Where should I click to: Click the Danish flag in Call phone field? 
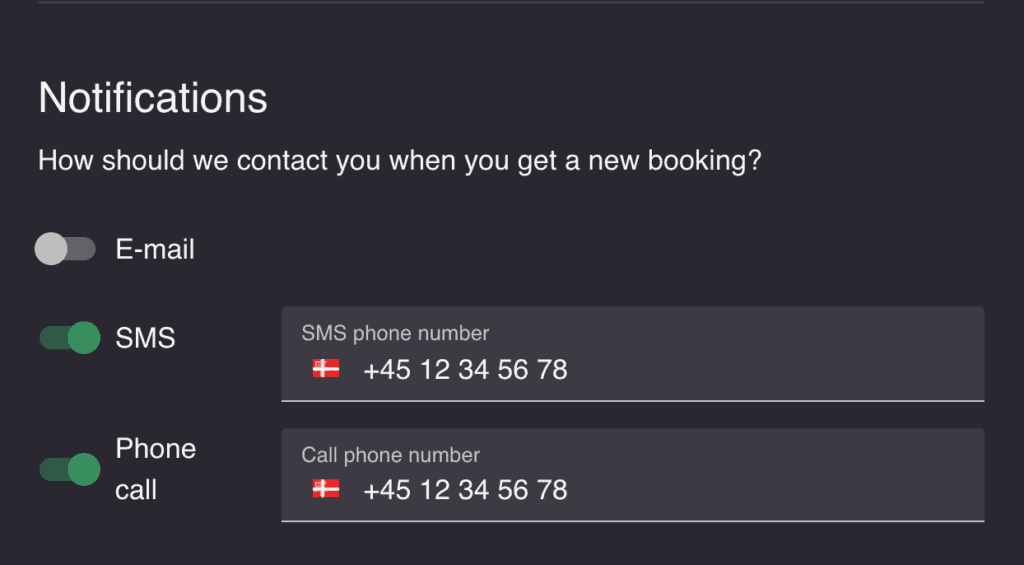pyautogui.click(x=326, y=489)
